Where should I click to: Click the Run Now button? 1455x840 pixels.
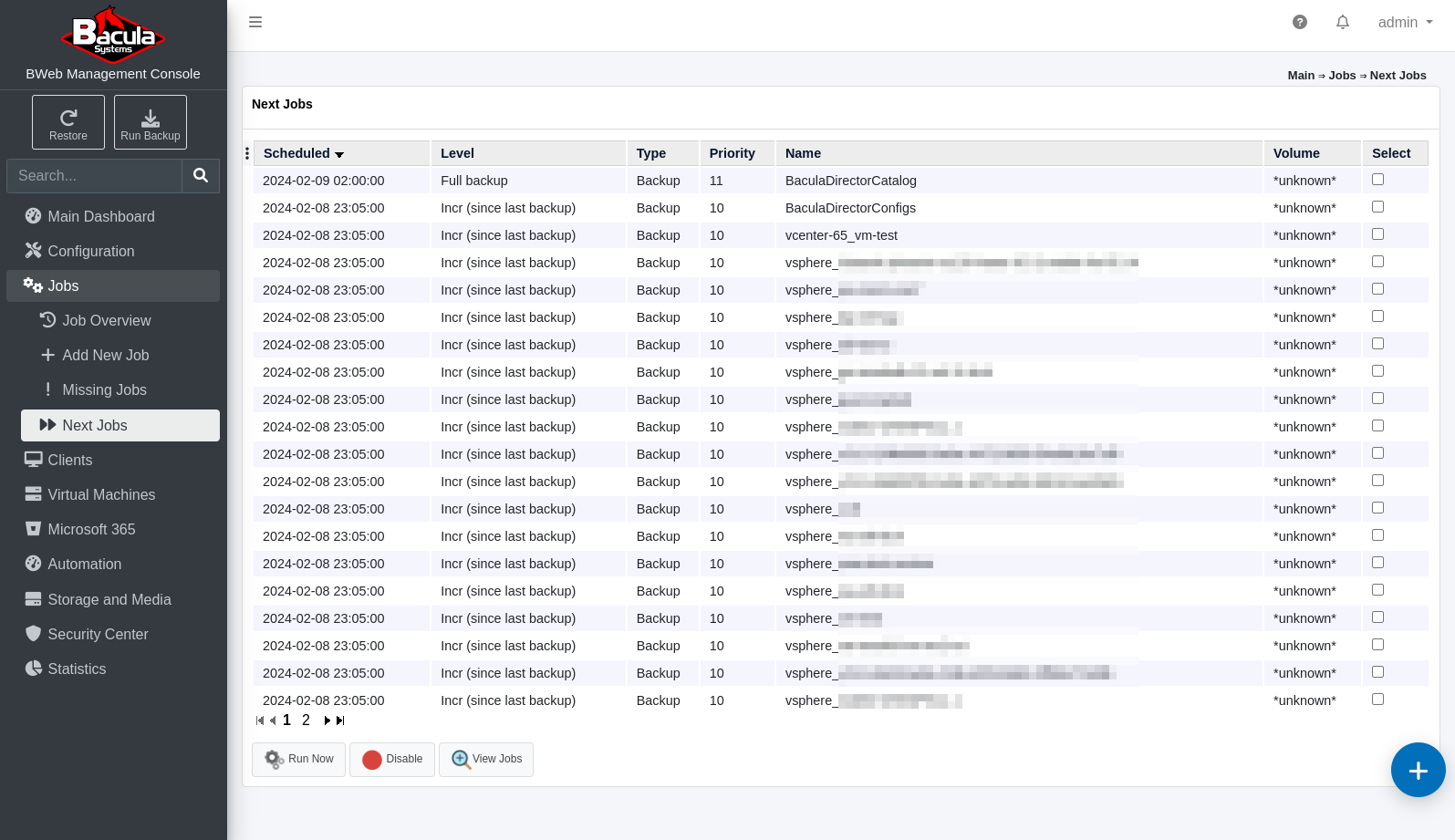coord(298,759)
